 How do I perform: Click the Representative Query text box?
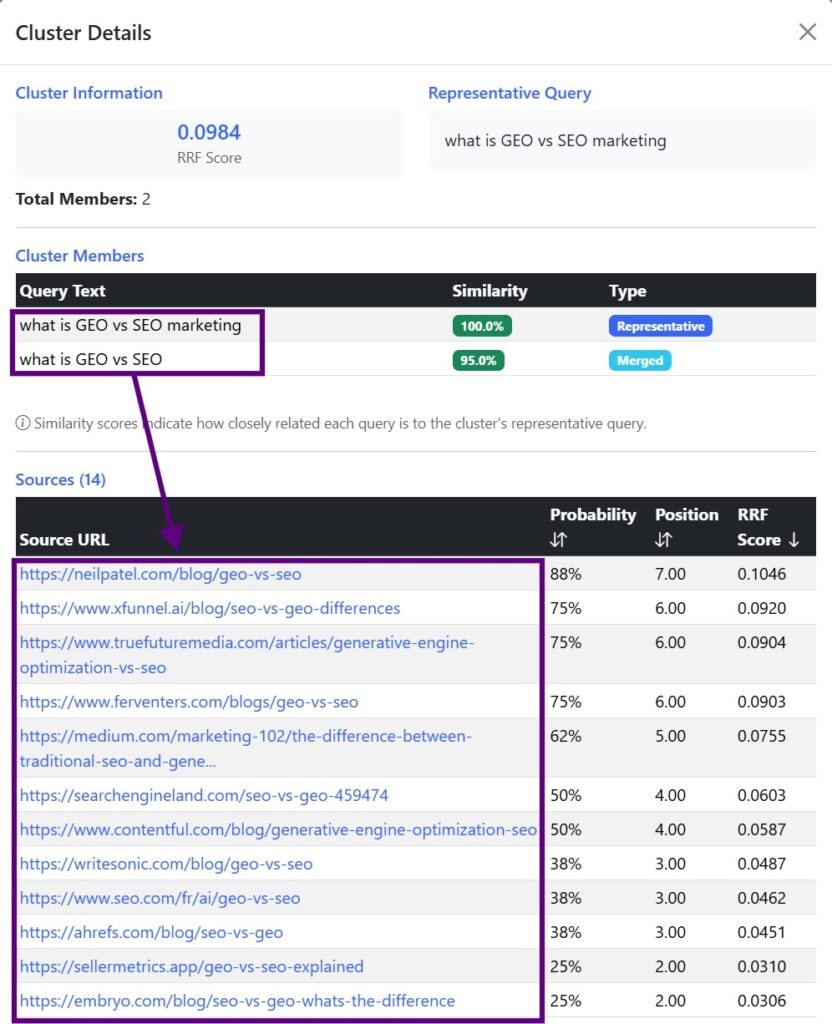tap(622, 140)
